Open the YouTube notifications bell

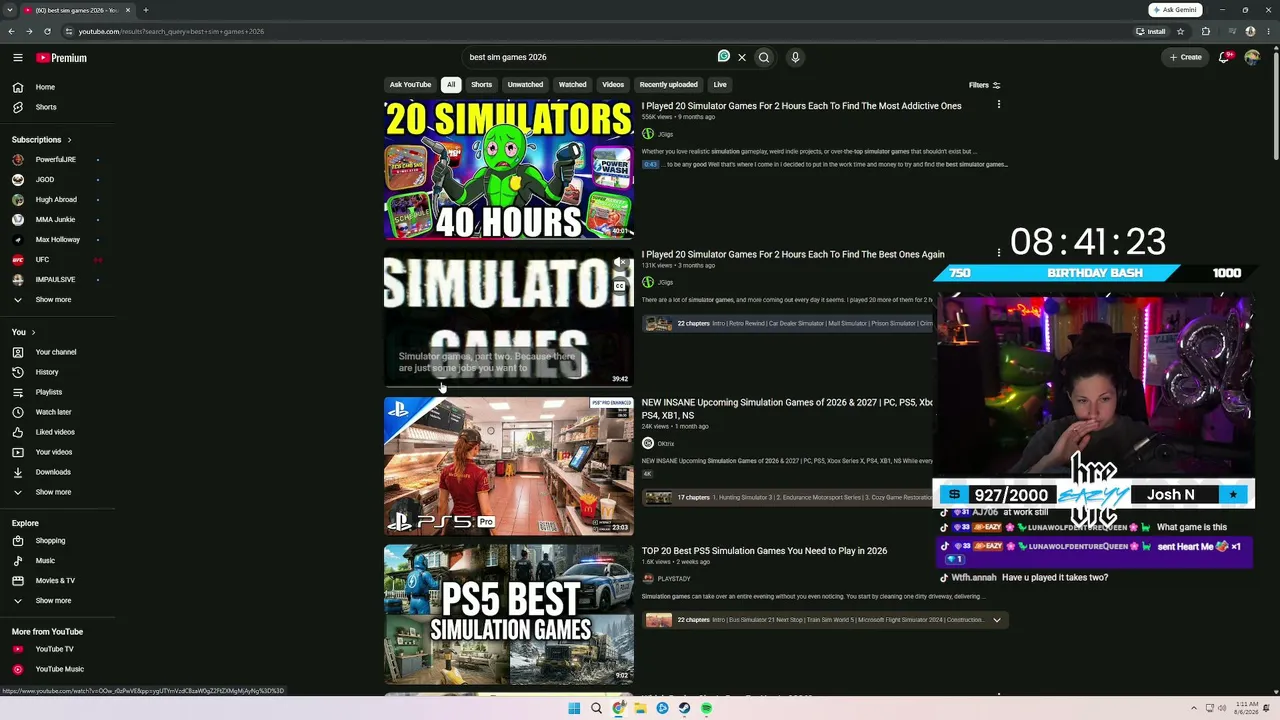point(1224,57)
